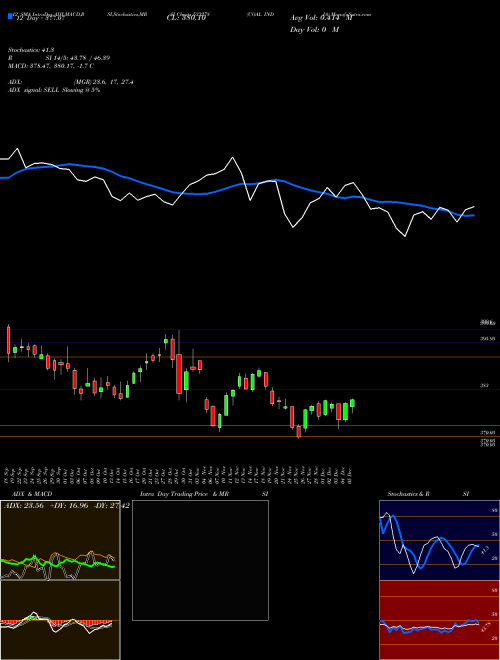The width and height of the screenshot is (500, 660).
Task: Click the MACD: 378.47, 380.17 values line
Action: click(51, 66)
